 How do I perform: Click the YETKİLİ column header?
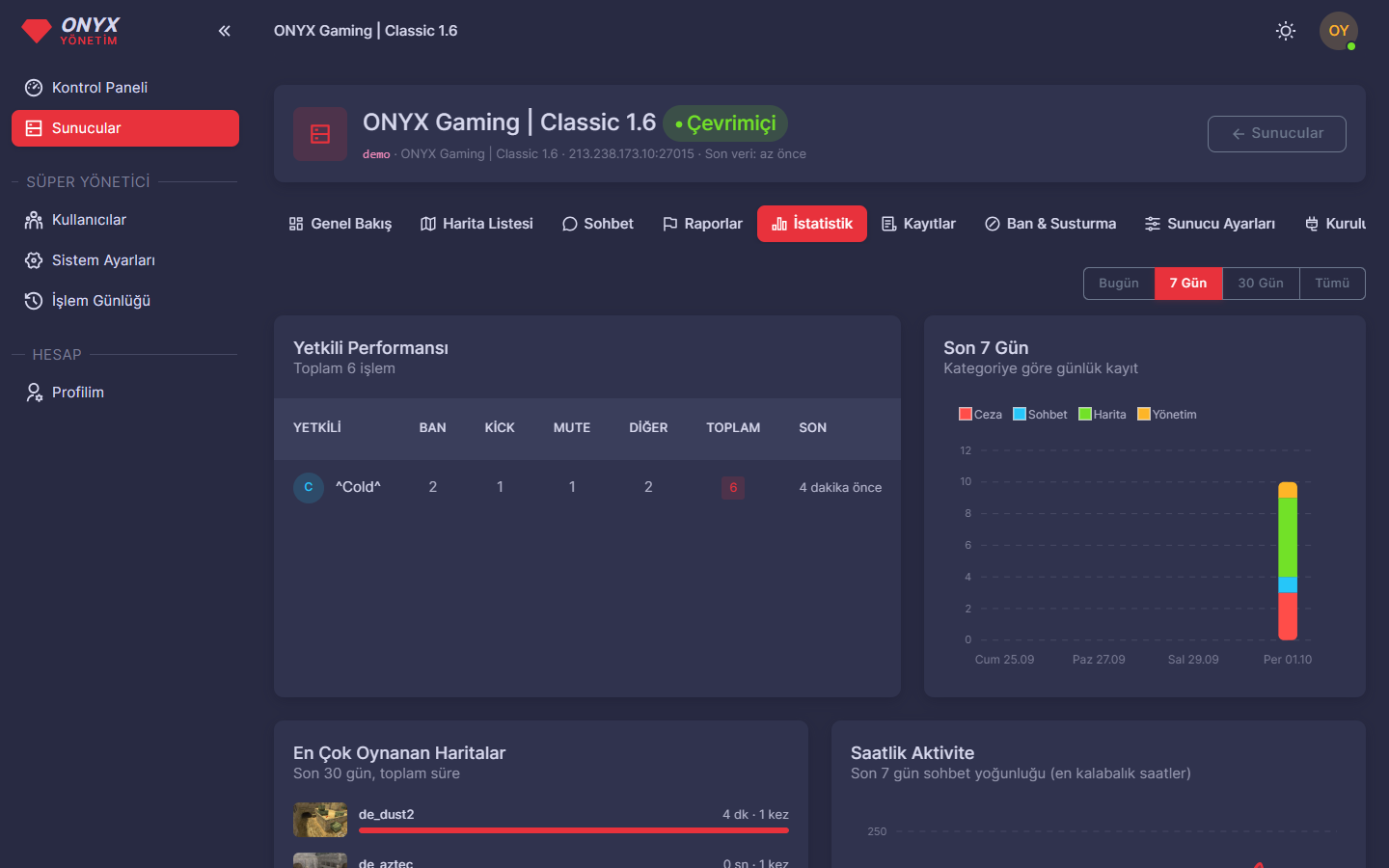317,428
